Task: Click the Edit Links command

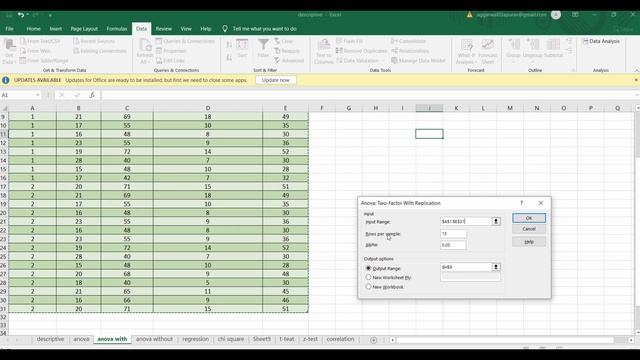Action: click(170, 60)
